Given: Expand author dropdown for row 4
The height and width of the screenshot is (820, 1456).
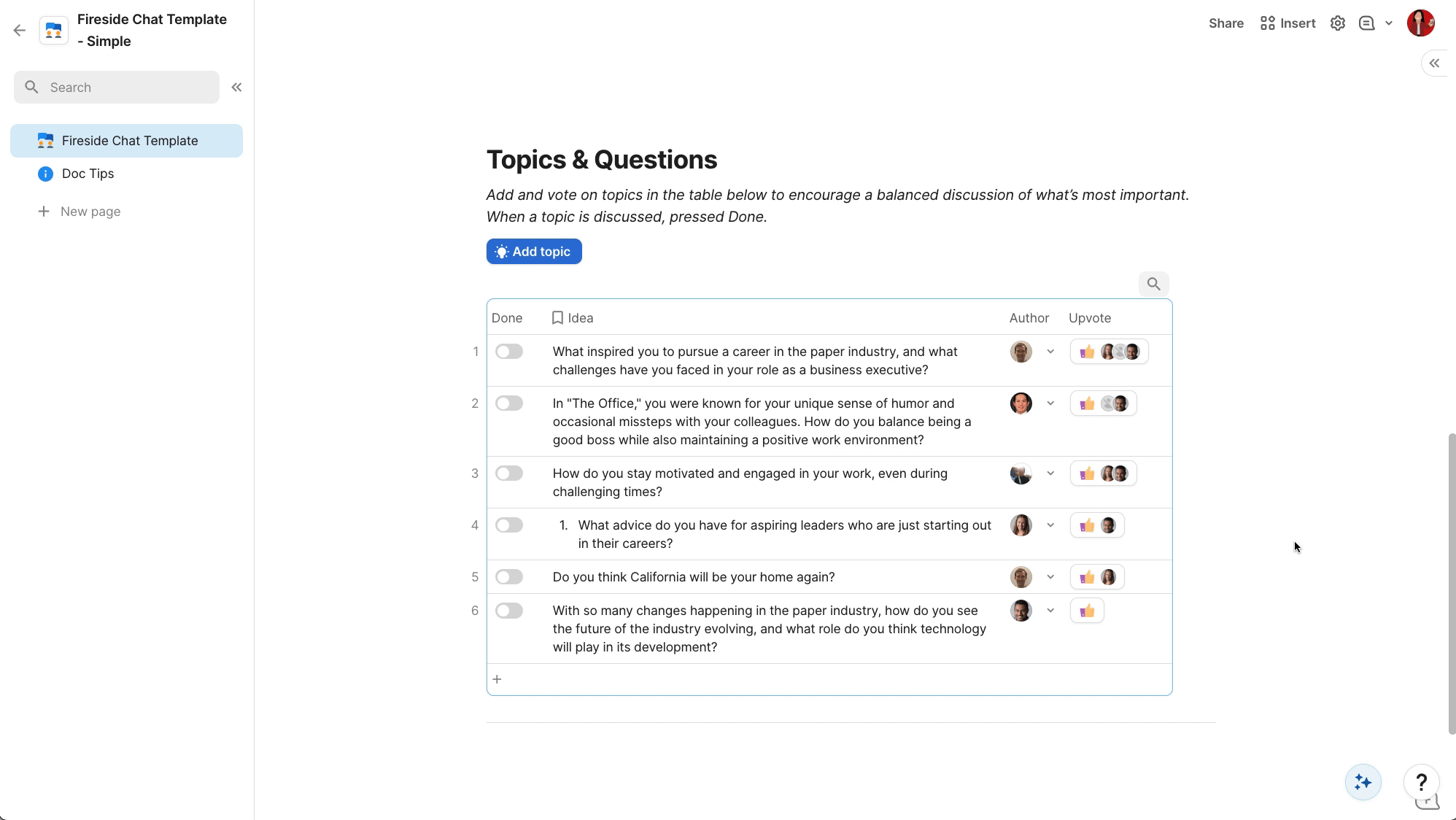Looking at the screenshot, I should point(1050,525).
